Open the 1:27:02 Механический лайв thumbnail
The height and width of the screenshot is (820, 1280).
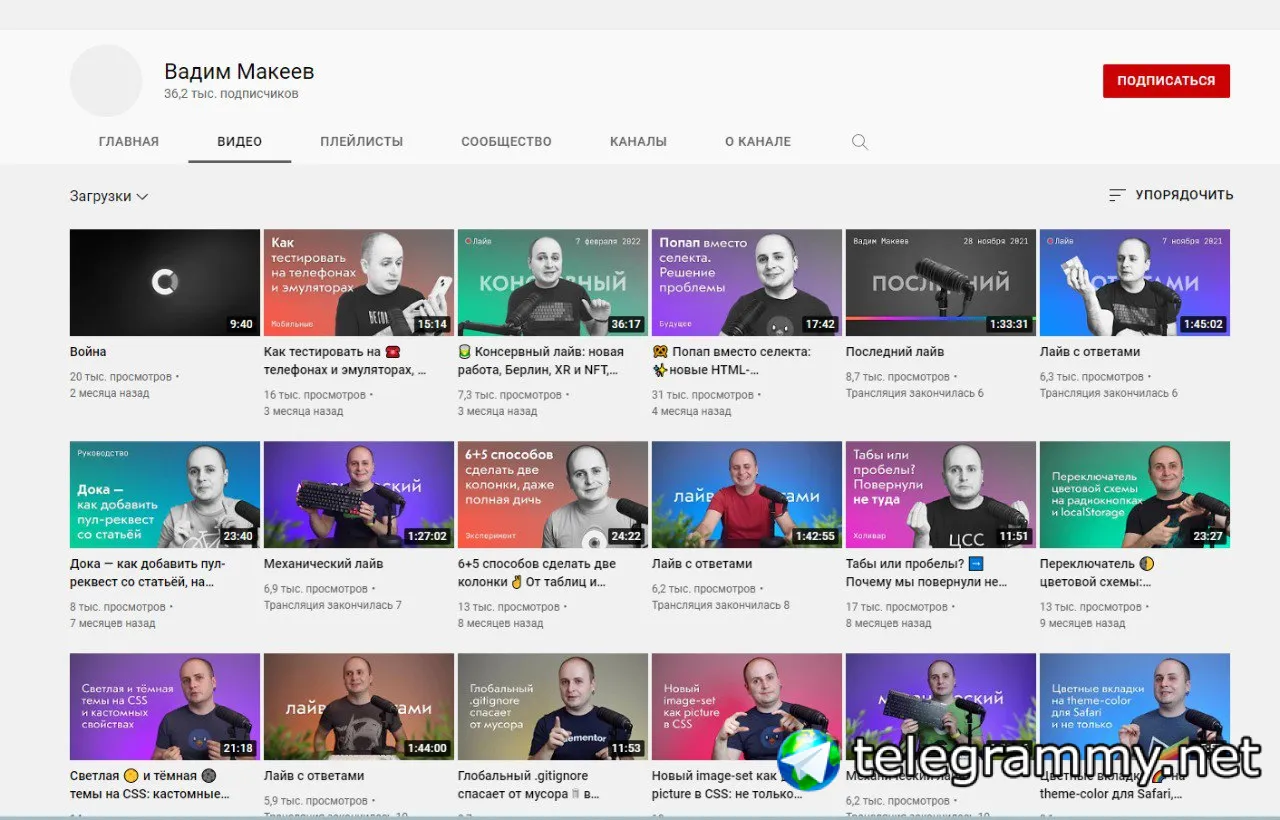click(x=359, y=495)
